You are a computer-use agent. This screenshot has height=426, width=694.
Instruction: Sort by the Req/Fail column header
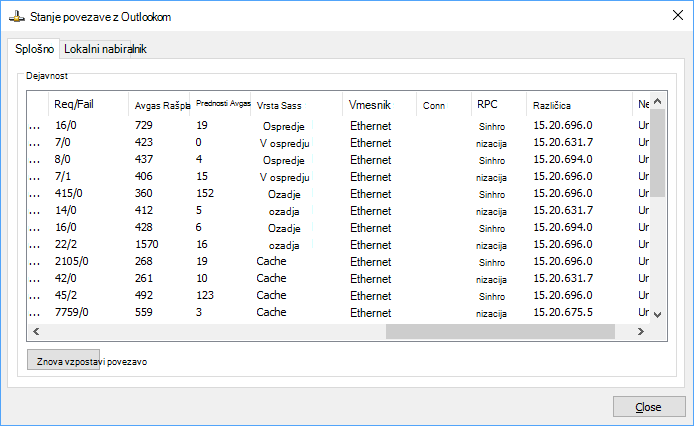click(88, 104)
